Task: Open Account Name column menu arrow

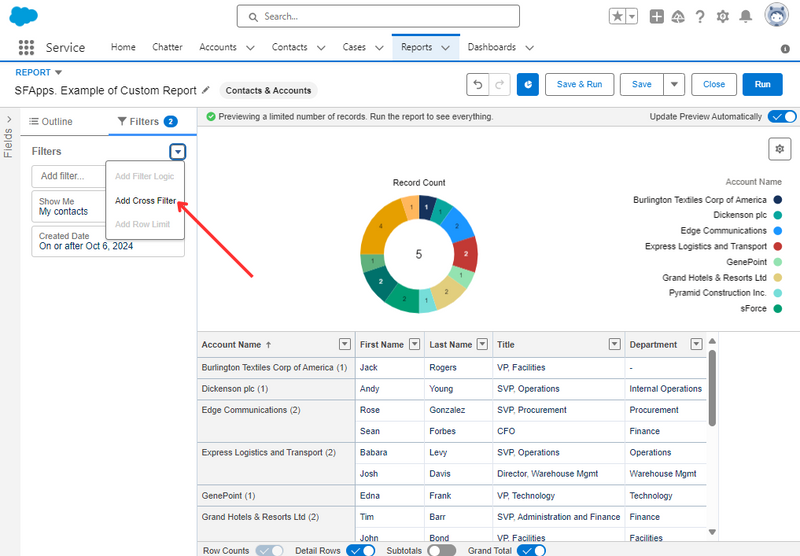Action: 345,344
